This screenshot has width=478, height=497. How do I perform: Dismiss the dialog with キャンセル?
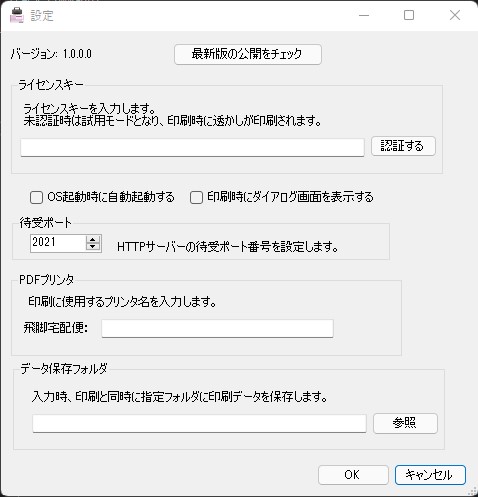point(430,475)
